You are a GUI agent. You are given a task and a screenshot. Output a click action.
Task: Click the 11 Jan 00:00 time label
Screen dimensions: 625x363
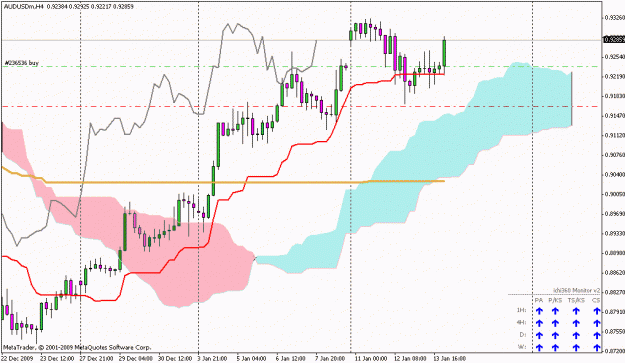(370, 359)
